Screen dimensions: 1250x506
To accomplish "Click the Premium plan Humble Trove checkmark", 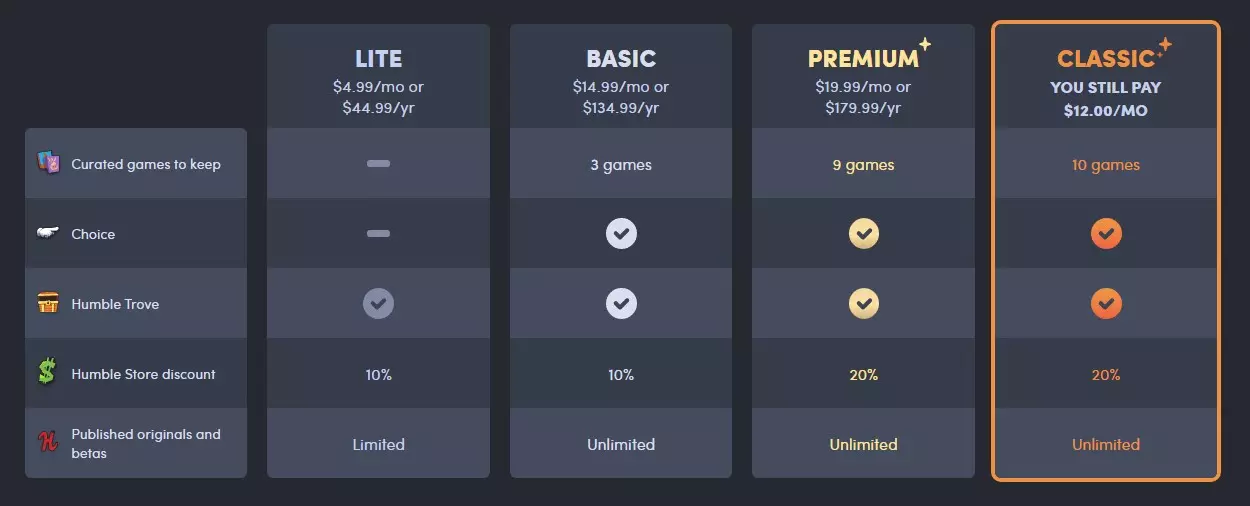I will coord(864,303).
